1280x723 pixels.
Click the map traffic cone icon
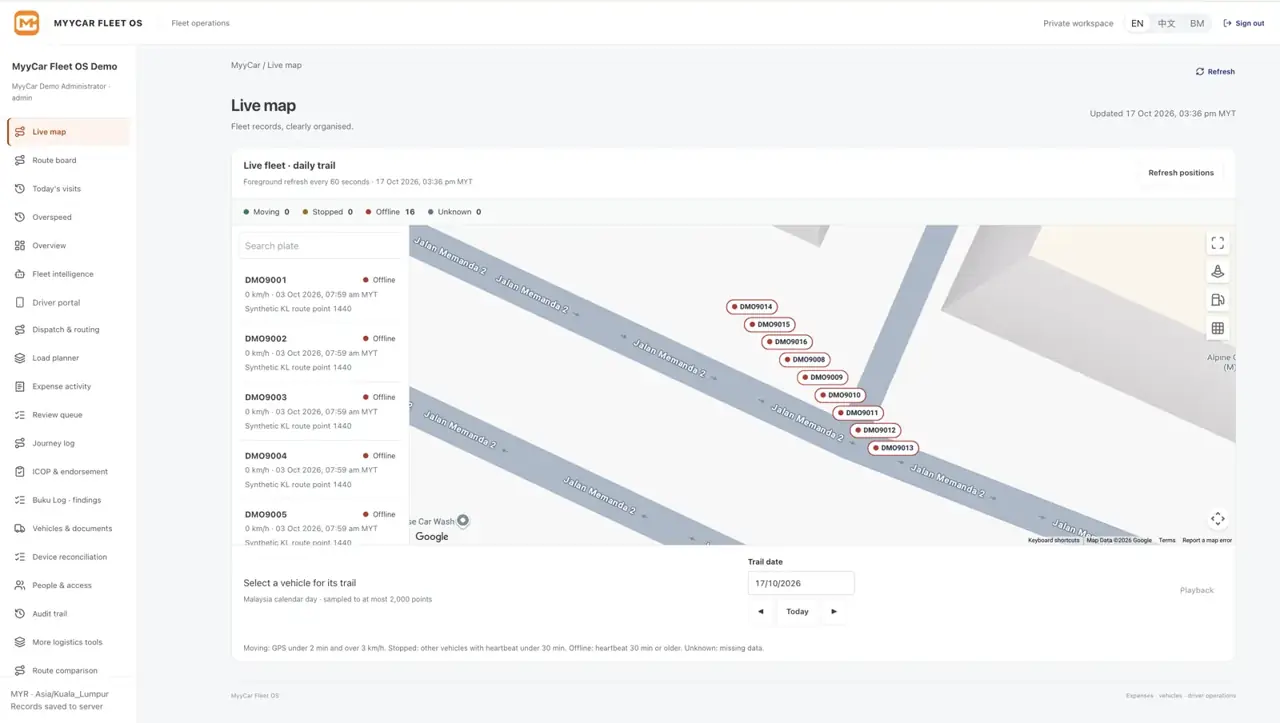pos(1217,271)
